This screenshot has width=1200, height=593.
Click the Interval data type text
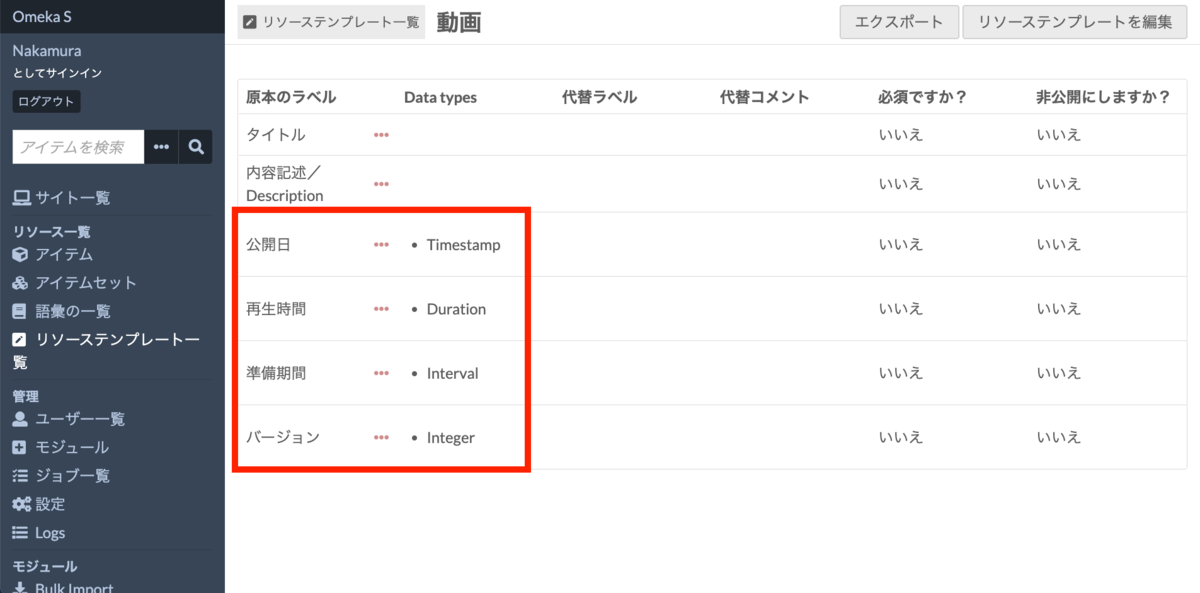pyautogui.click(x=452, y=373)
